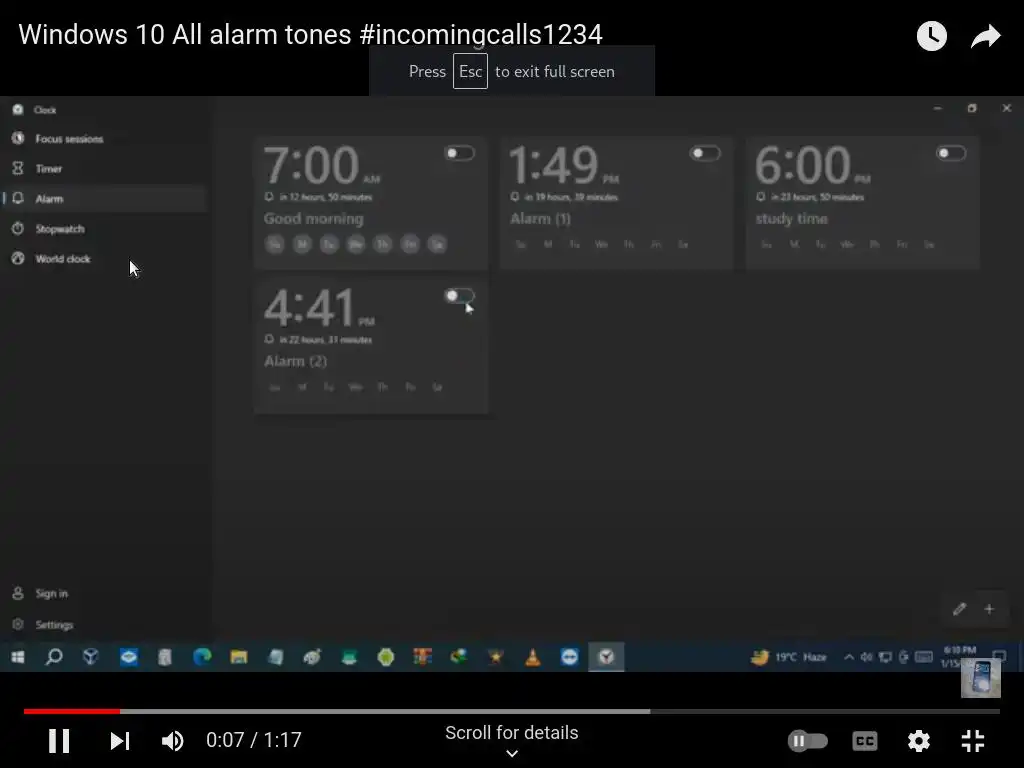This screenshot has height=768, width=1024.
Task: Pause the video playback
Action: pyautogui.click(x=59, y=741)
